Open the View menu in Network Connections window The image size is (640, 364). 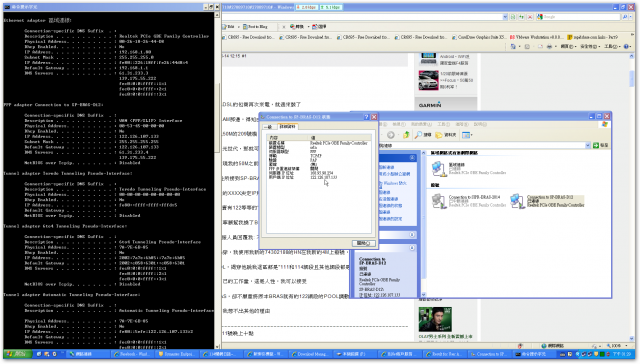[399, 124]
